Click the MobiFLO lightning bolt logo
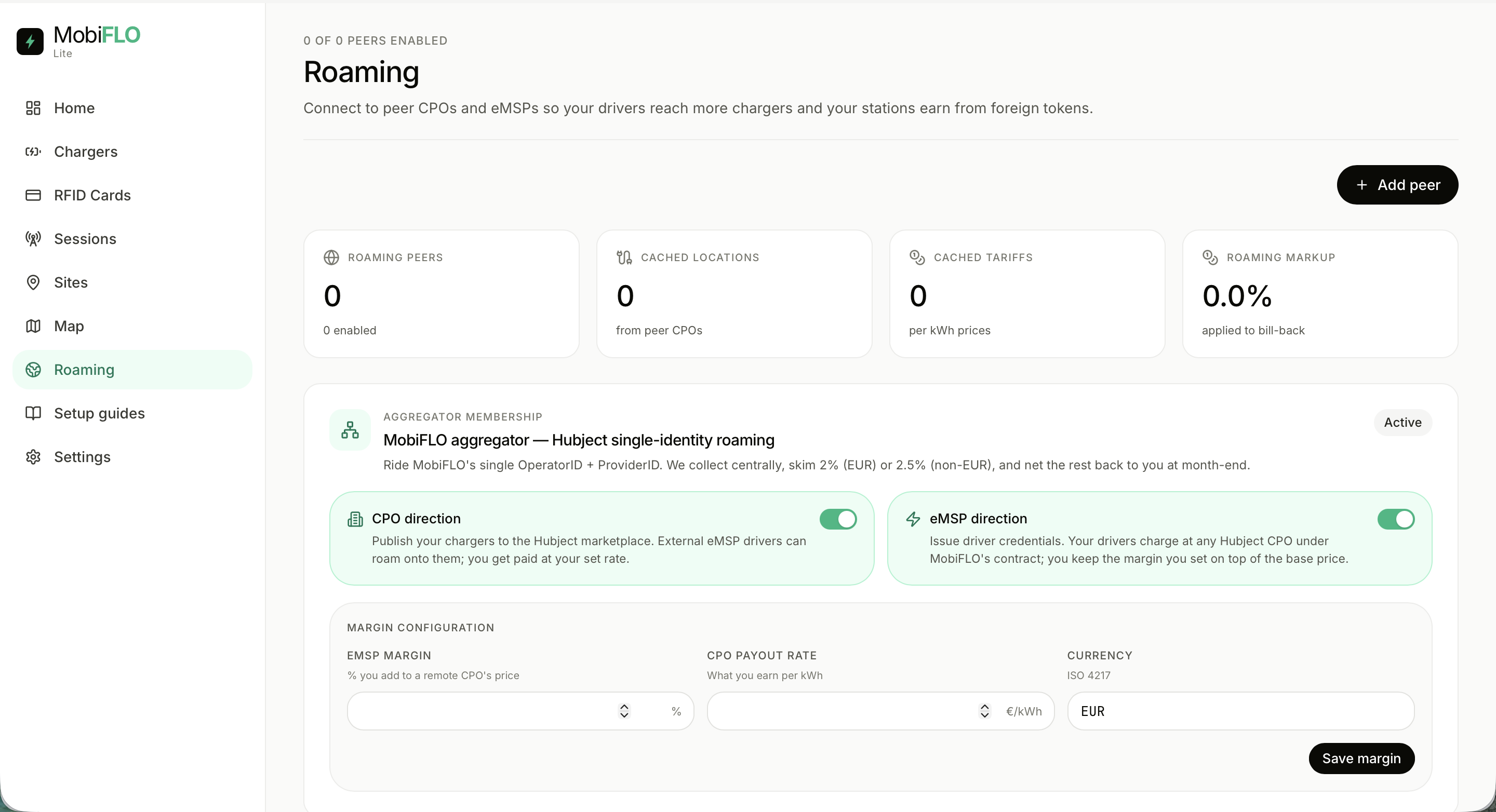 pyautogui.click(x=30, y=41)
